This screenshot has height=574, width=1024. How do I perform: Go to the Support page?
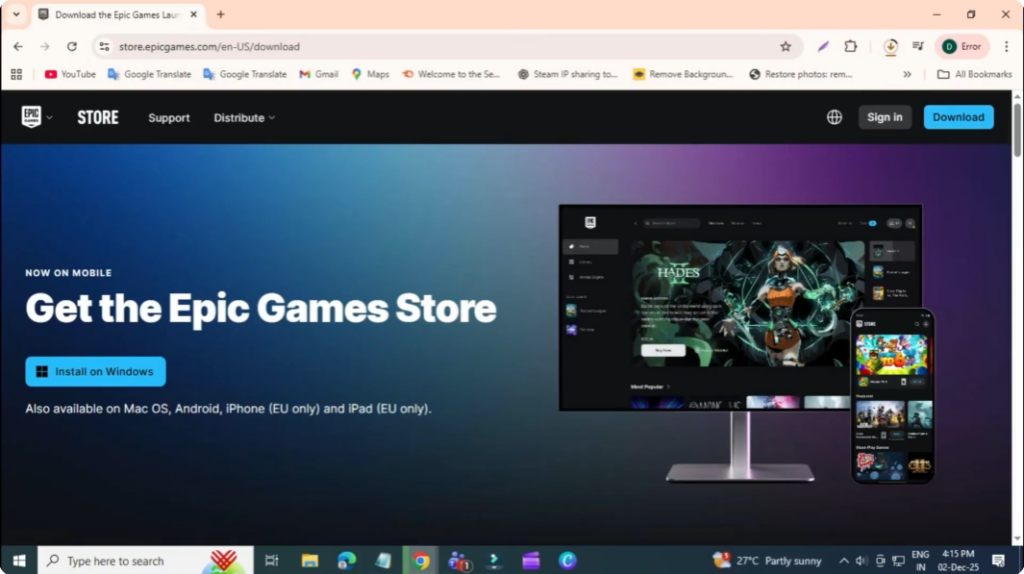click(x=168, y=118)
